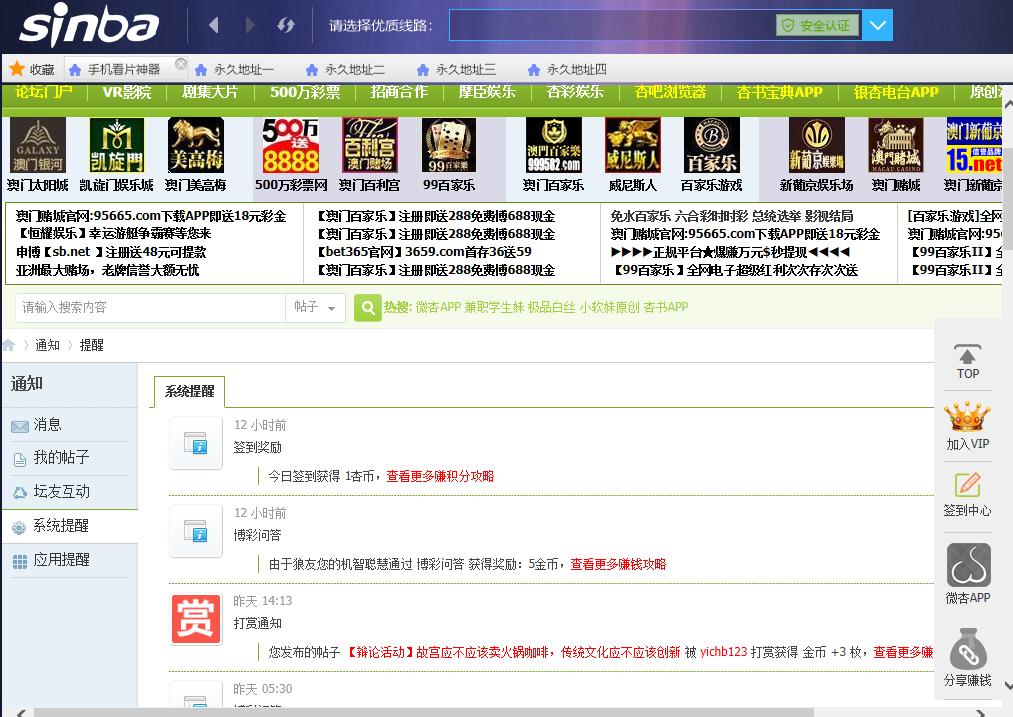
Task: Go forward with the forward arrow
Action: (x=250, y=25)
